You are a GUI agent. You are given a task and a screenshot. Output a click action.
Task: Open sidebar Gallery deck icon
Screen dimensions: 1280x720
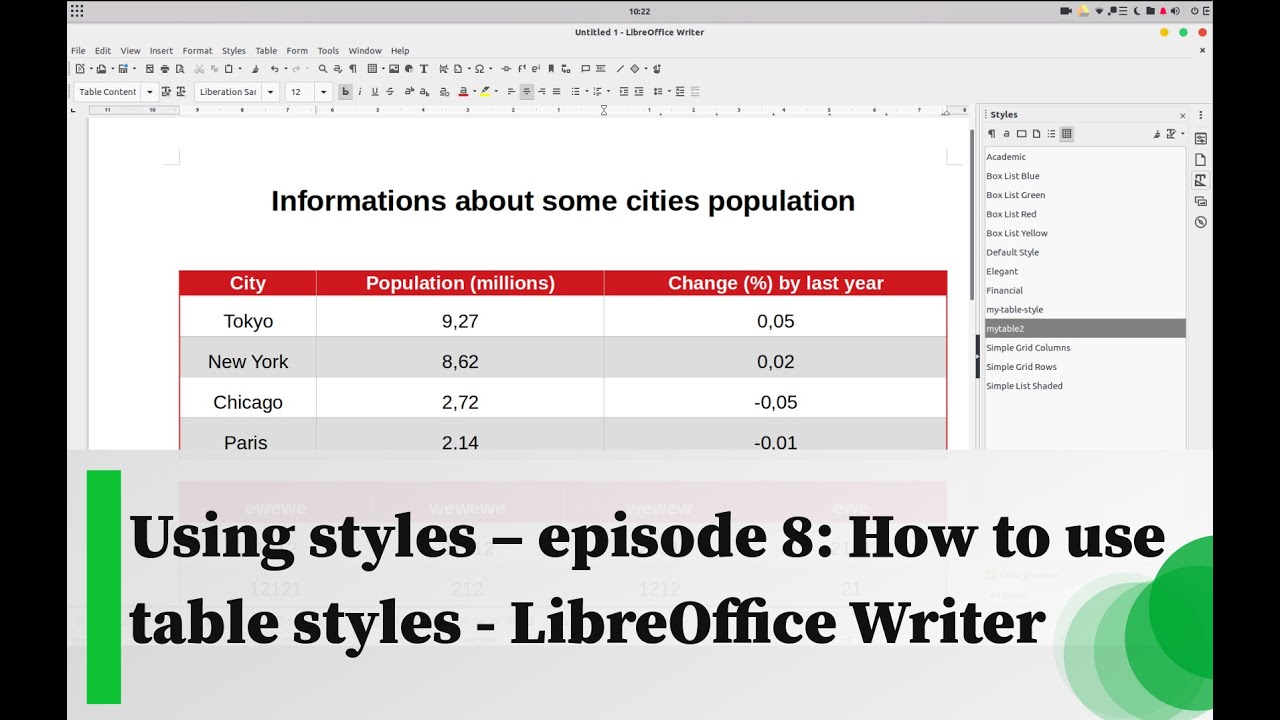1201,201
